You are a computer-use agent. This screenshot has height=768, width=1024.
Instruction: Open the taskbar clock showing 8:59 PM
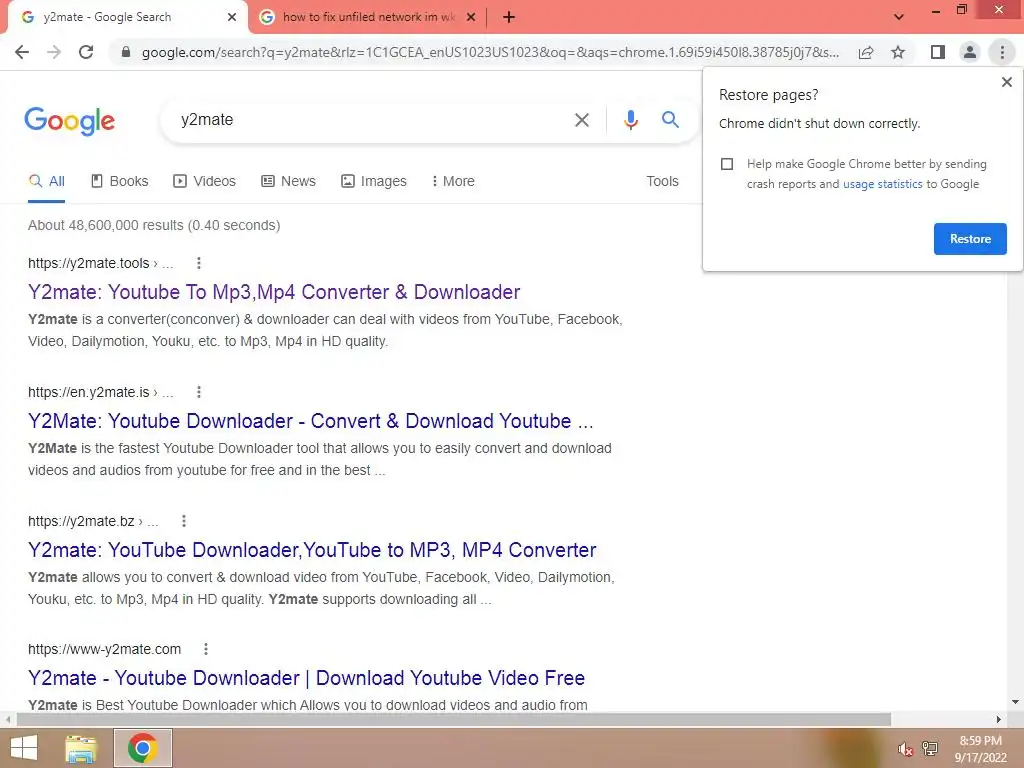click(x=980, y=749)
